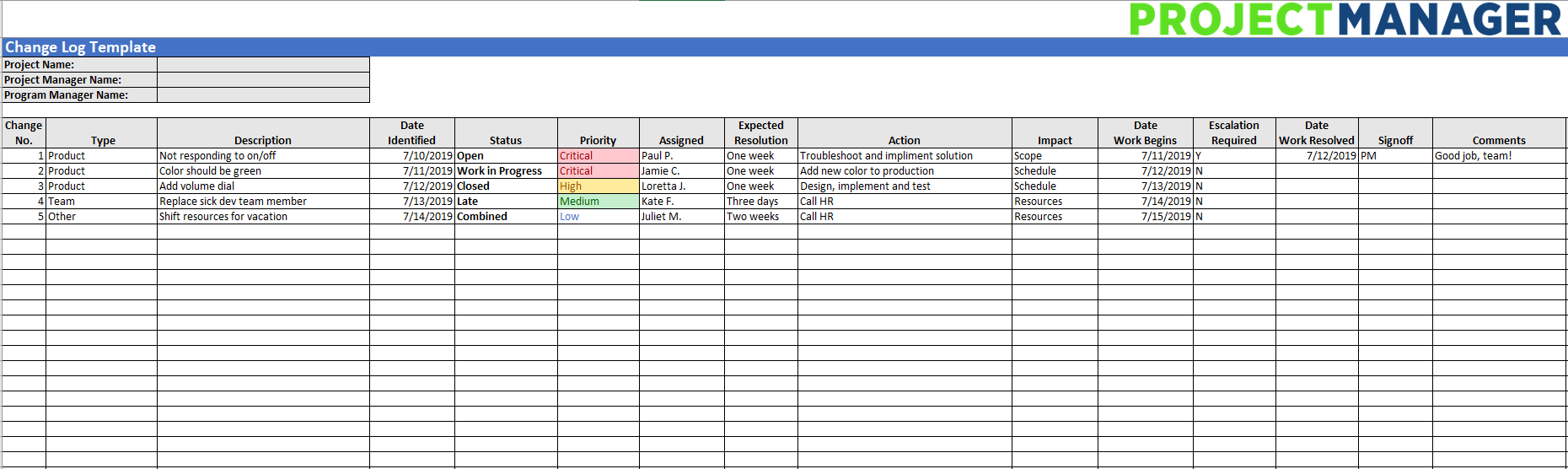This screenshot has height=469, width=1568.
Task: Select cell 'Shift resources for vacation'
Action: (x=263, y=217)
